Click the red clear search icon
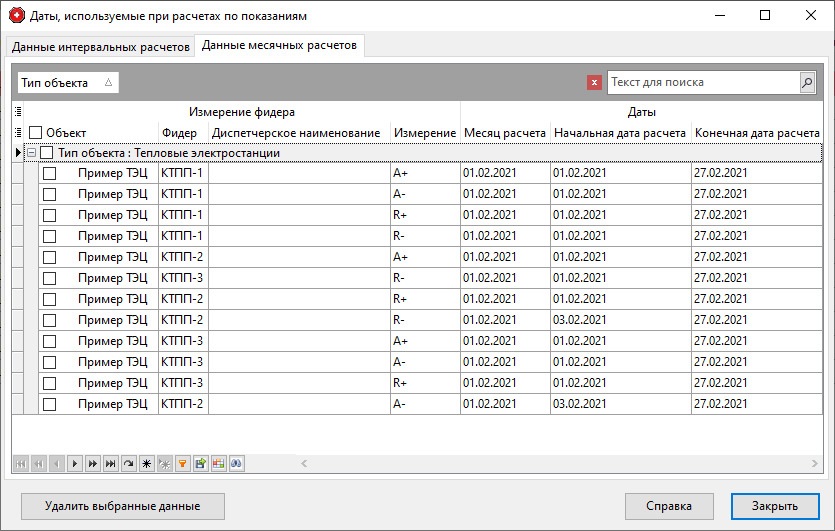The width and height of the screenshot is (835, 531). [x=594, y=83]
